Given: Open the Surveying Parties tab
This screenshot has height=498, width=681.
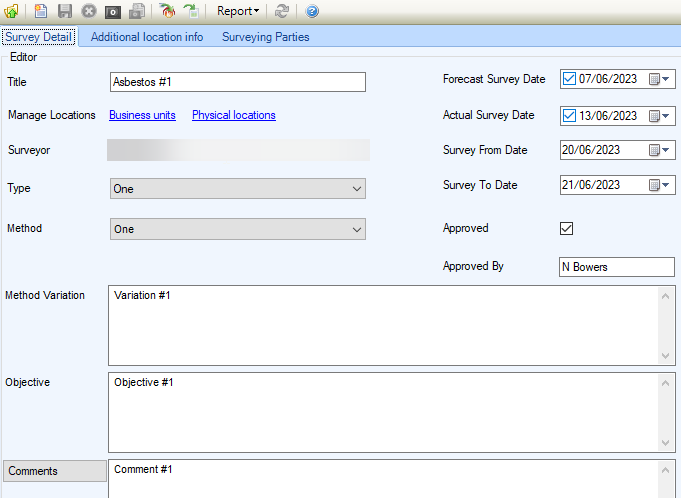Looking at the screenshot, I should 265,37.
